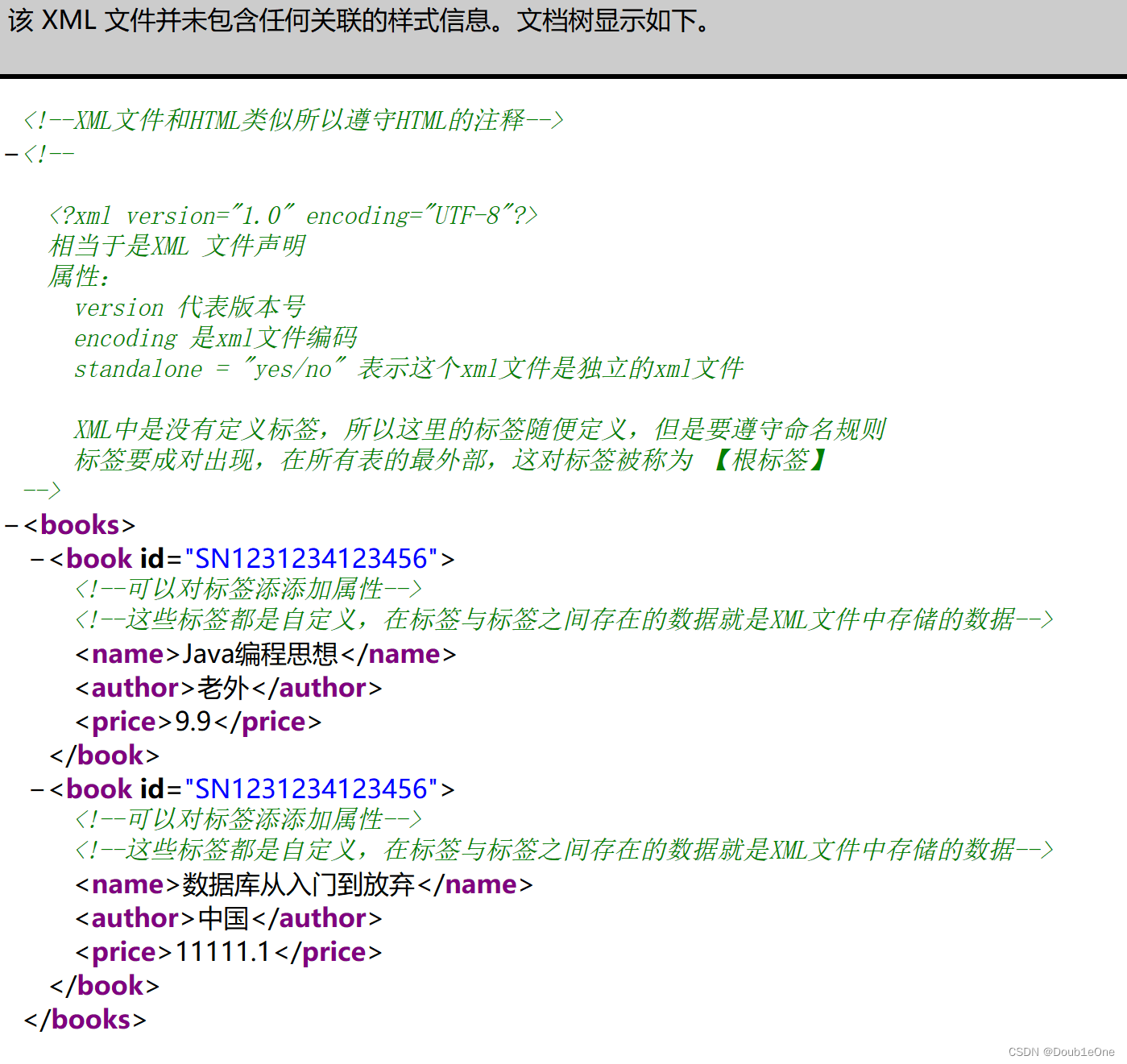
Task: Click the price element 11111.1
Action: click(229, 952)
